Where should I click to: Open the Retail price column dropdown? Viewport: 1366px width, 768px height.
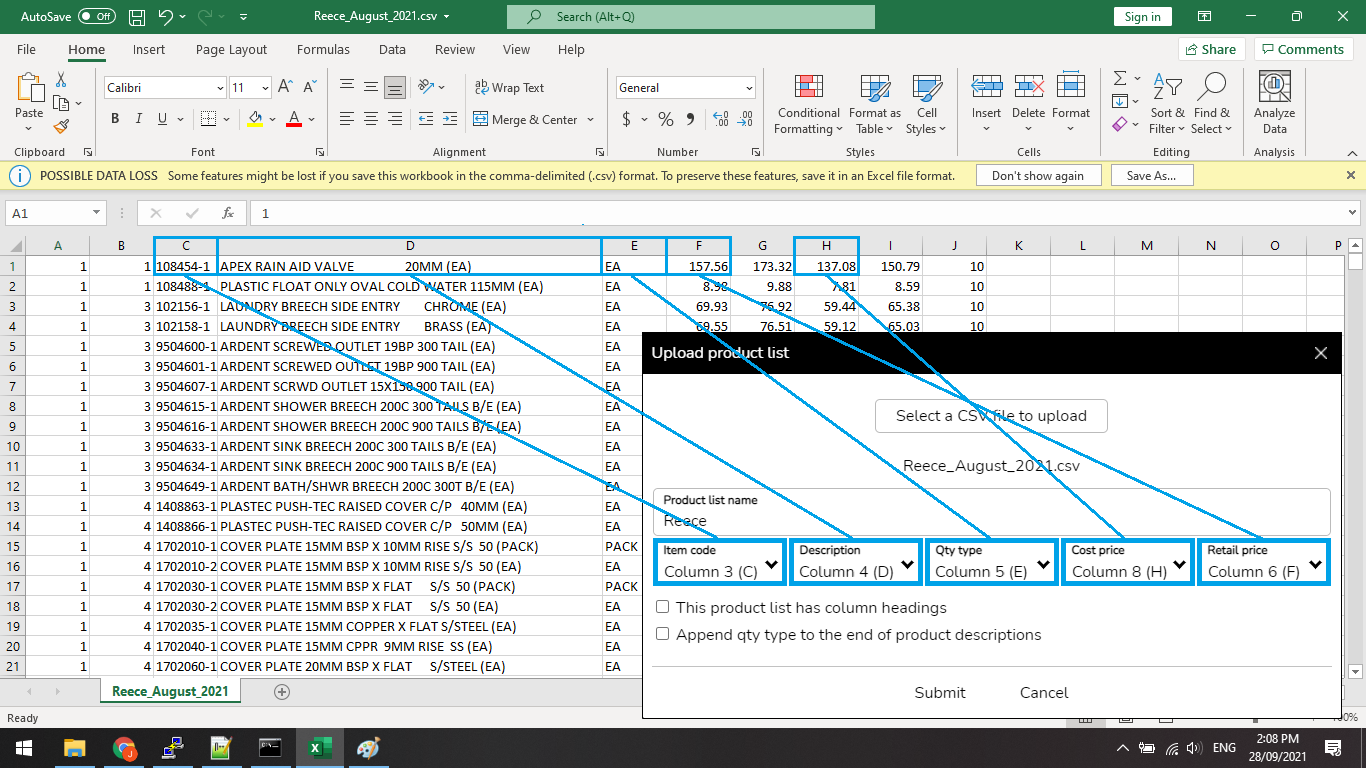1264,562
